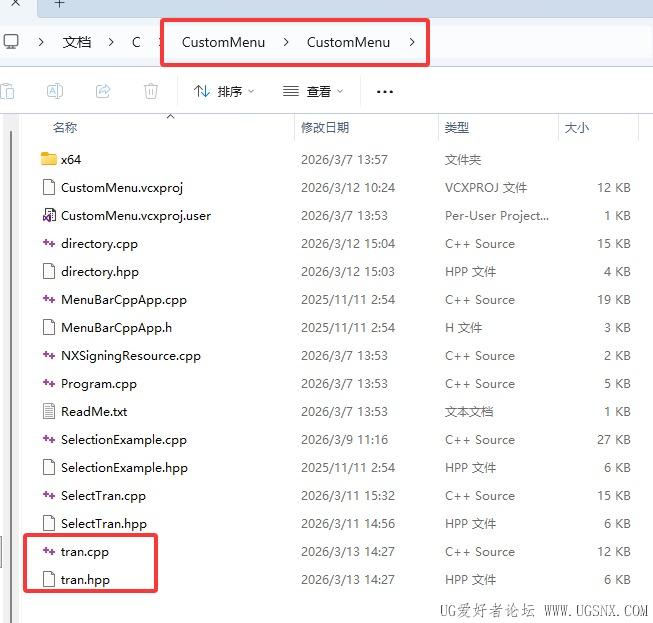This screenshot has width=653, height=623.
Task: Click the paste clipboard icon in toolbar
Action: pos(7,91)
